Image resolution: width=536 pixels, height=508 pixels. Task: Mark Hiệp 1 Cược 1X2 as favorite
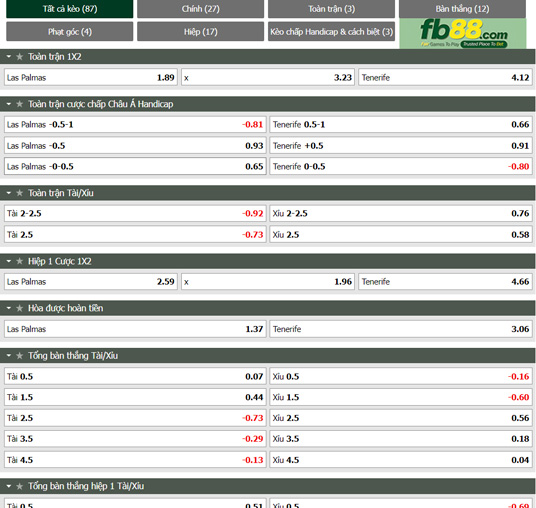pyautogui.click(x=19, y=262)
